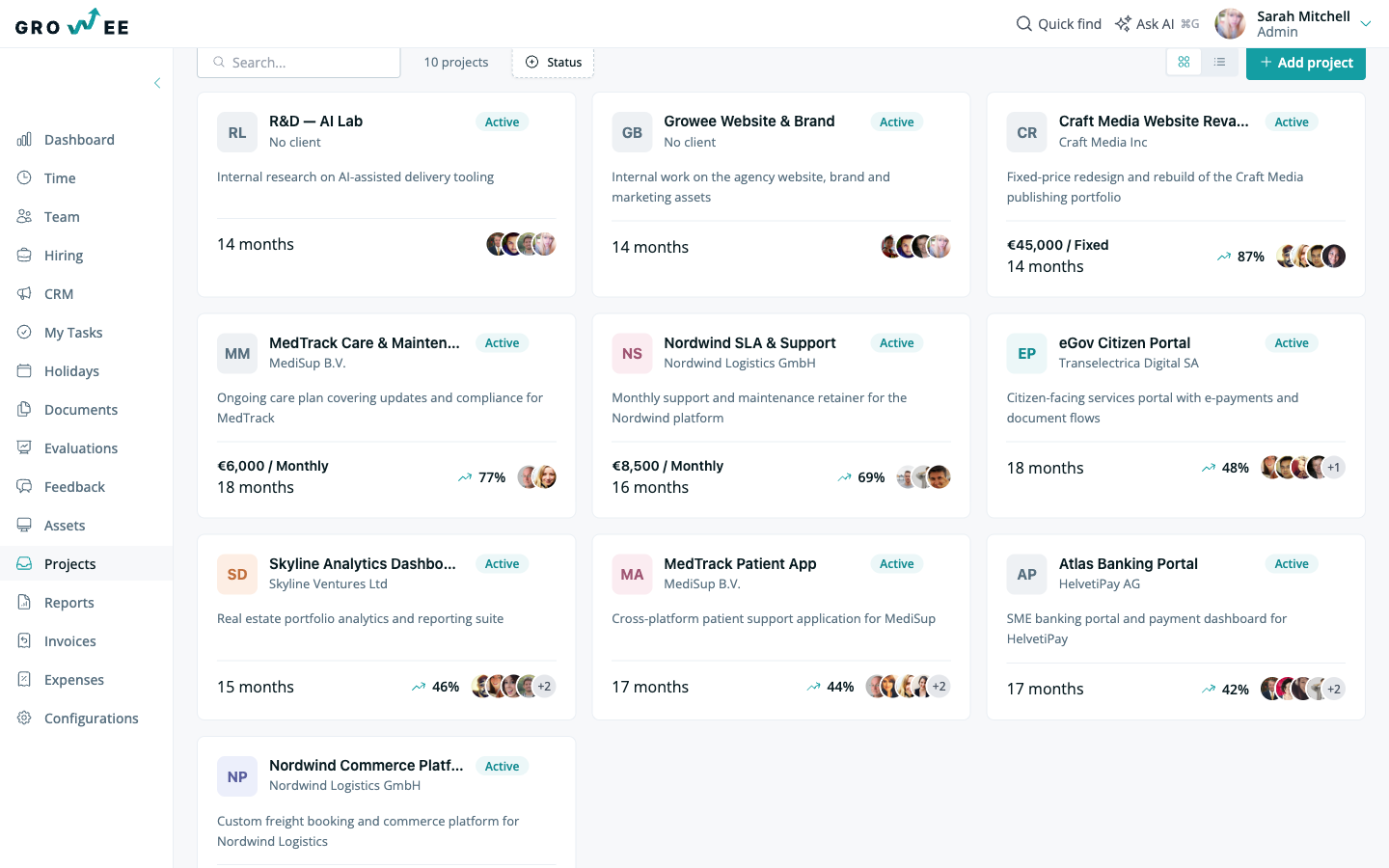Image resolution: width=1389 pixels, height=868 pixels.
Task: Expand Sarah Mitchell account dropdown arrow
Action: (x=1365, y=24)
